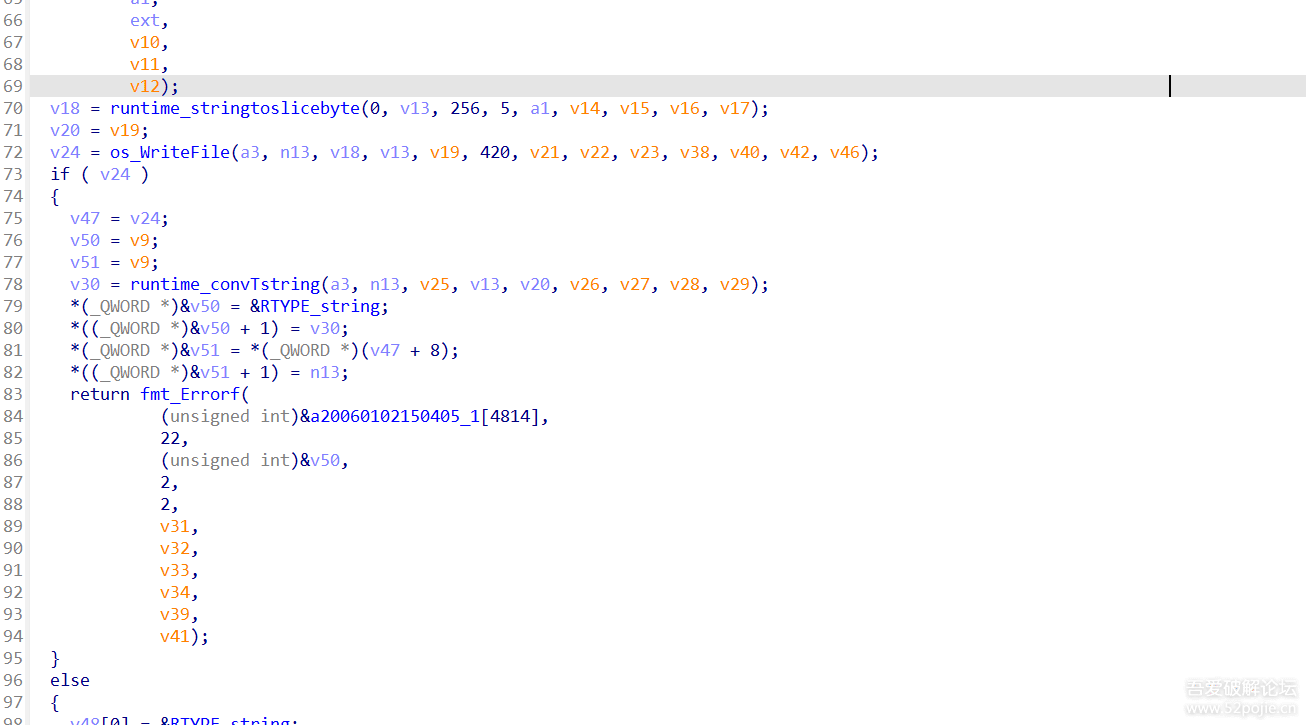Select line number 83 in the gutter
1306x725 pixels.
13,394
